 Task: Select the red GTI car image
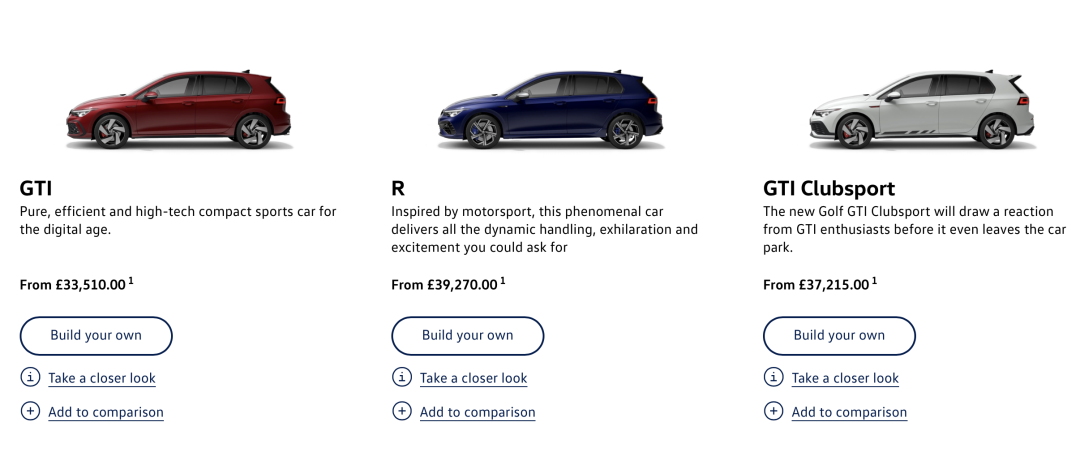point(179,110)
